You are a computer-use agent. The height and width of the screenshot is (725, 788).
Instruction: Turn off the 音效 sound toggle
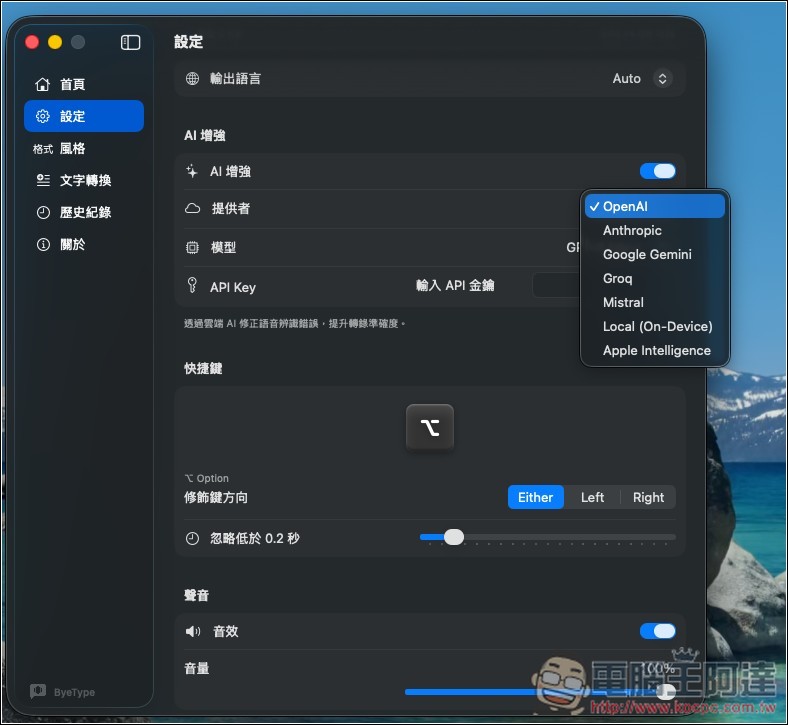tap(657, 631)
